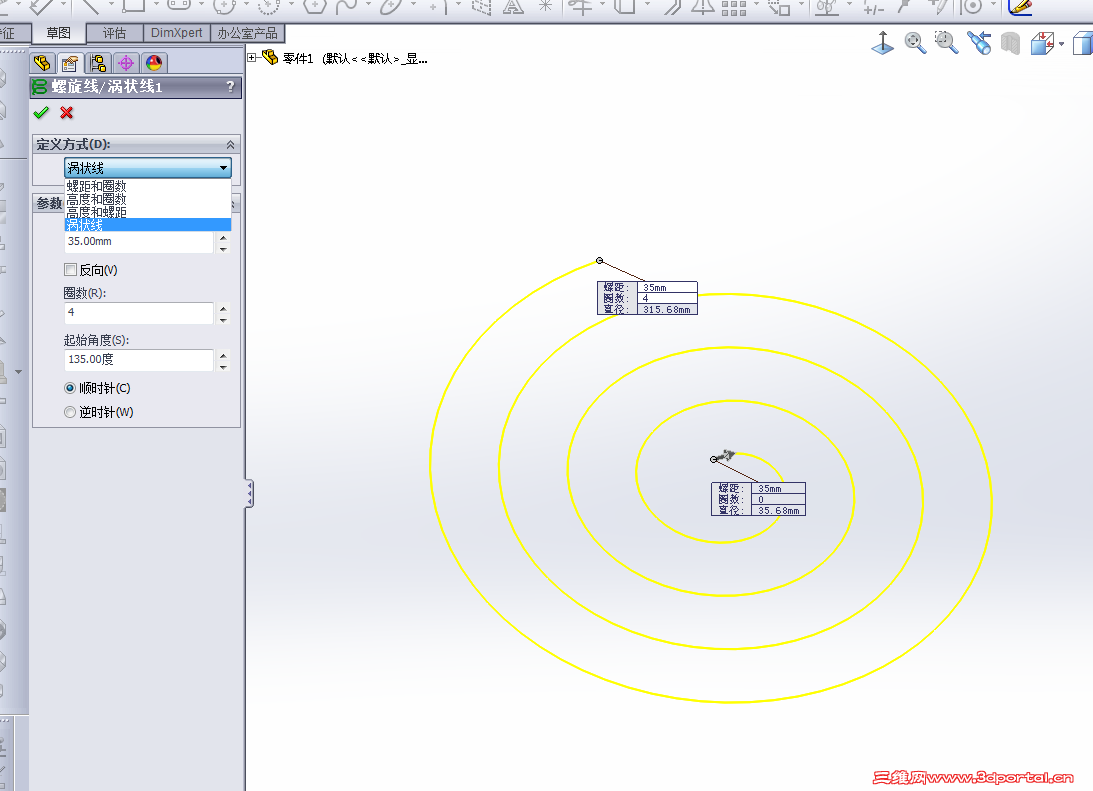Click the pitch field showing 35.00mm
Screen dimensions: 1093x791
point(139,242)
